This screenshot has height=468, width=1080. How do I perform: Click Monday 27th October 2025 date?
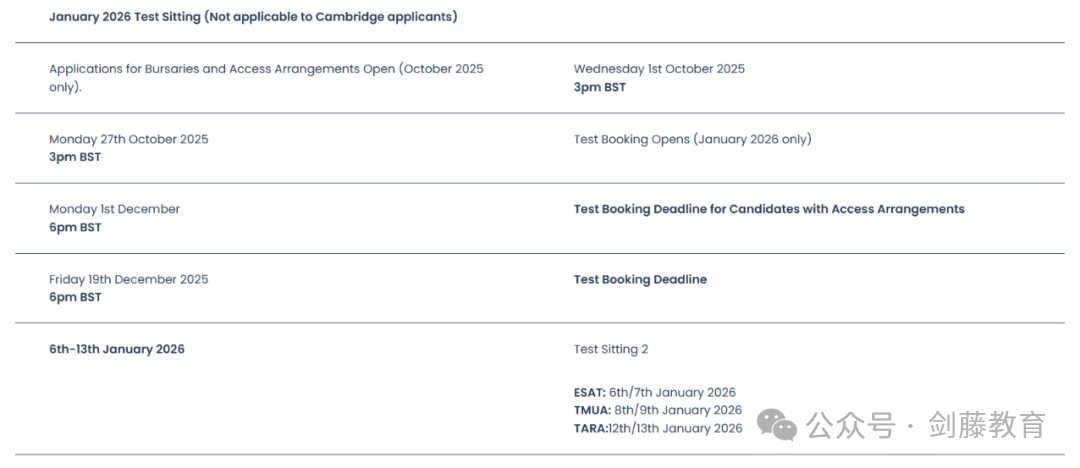pos(129,139)
